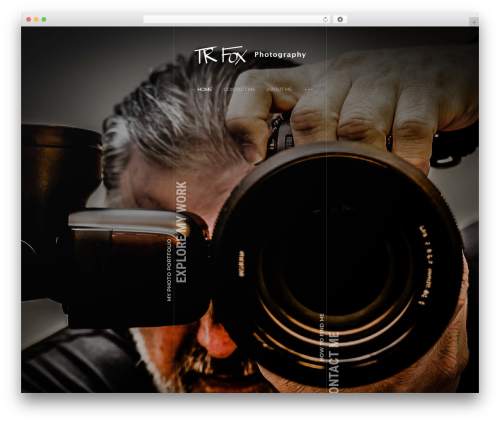Click the download icon button beside address bar
This screenshot has height=423, width=500.
point(340,19)
